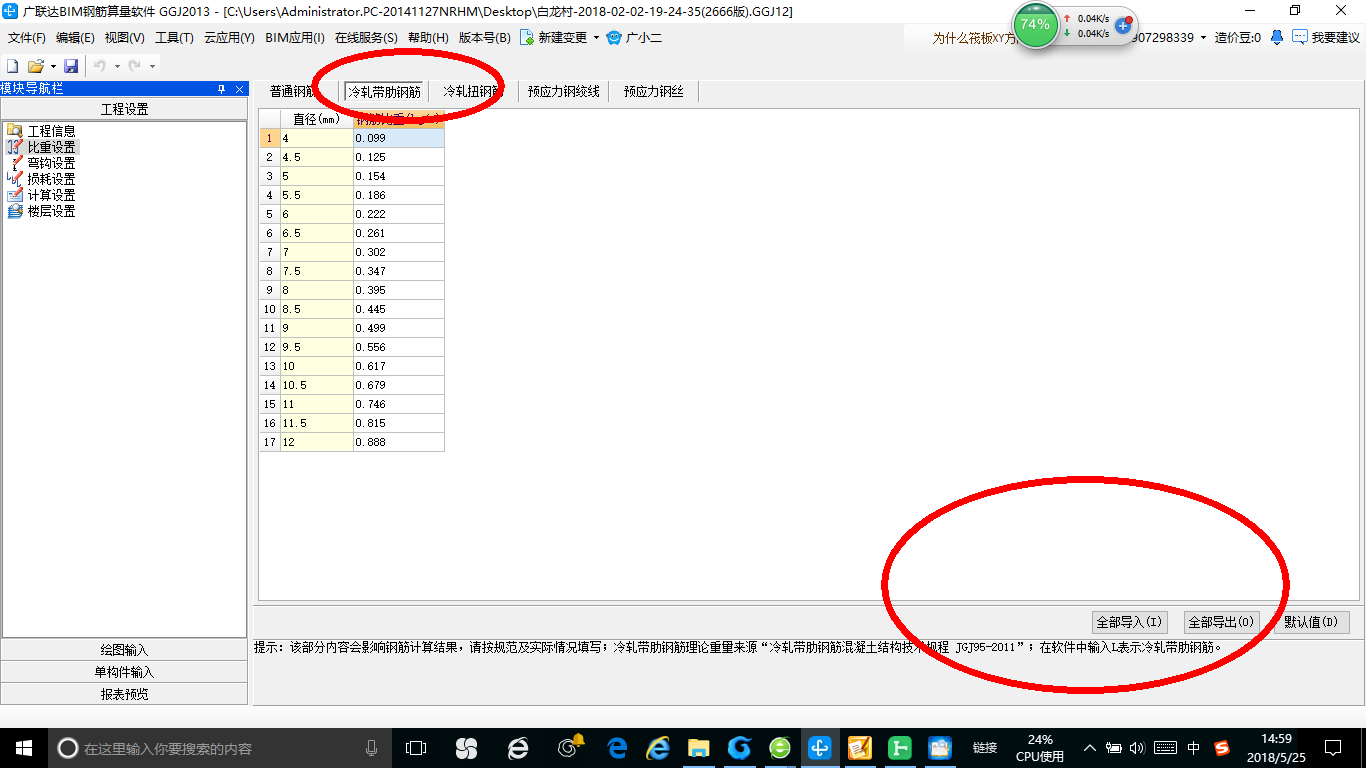Click the weight cell 0.099
The image size is (1366, 768).
pyautogui.click(x=399, y=138)
